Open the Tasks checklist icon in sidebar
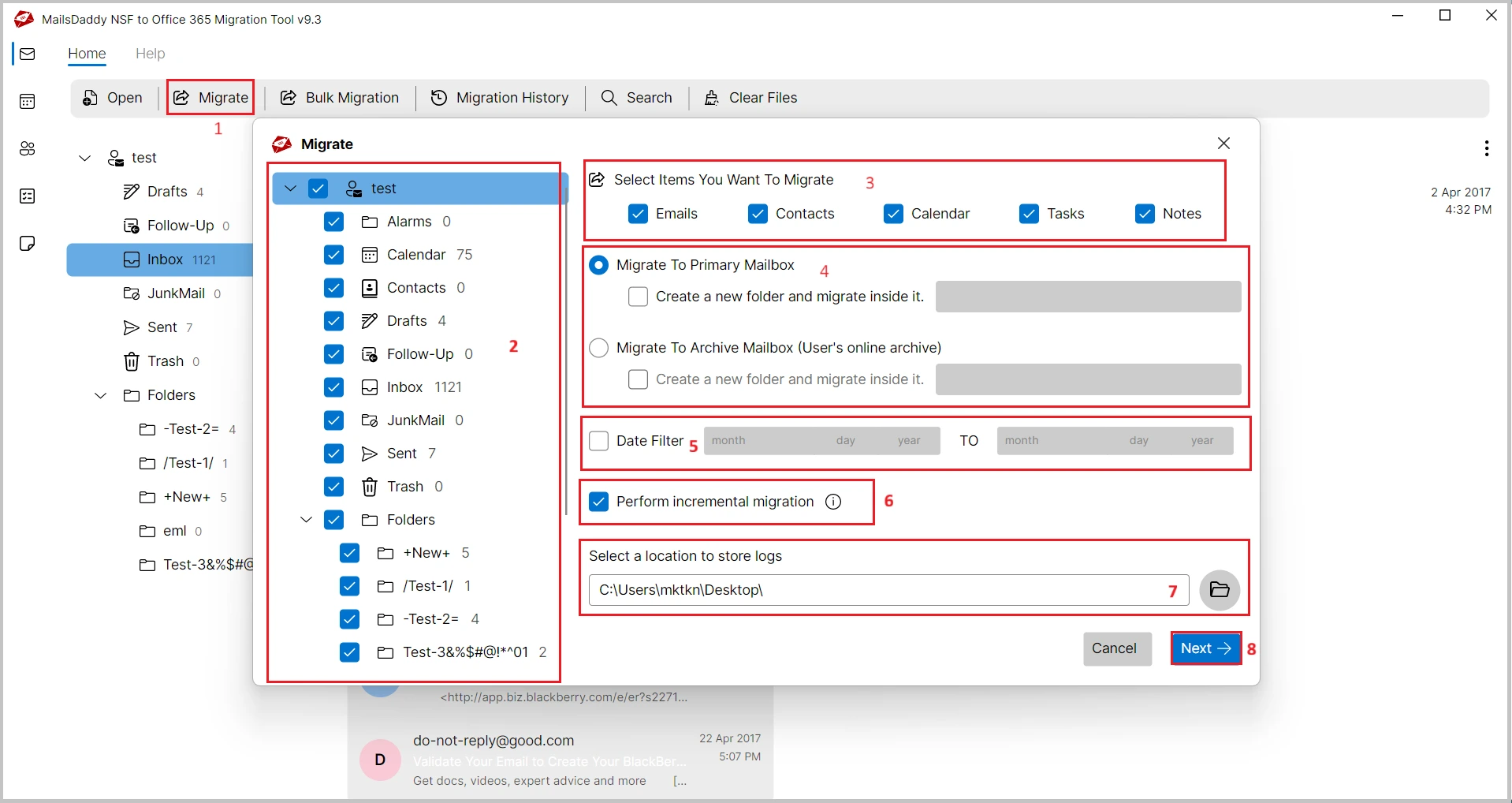This screenshot has height=803, width=1512. [x=28, y=196]
